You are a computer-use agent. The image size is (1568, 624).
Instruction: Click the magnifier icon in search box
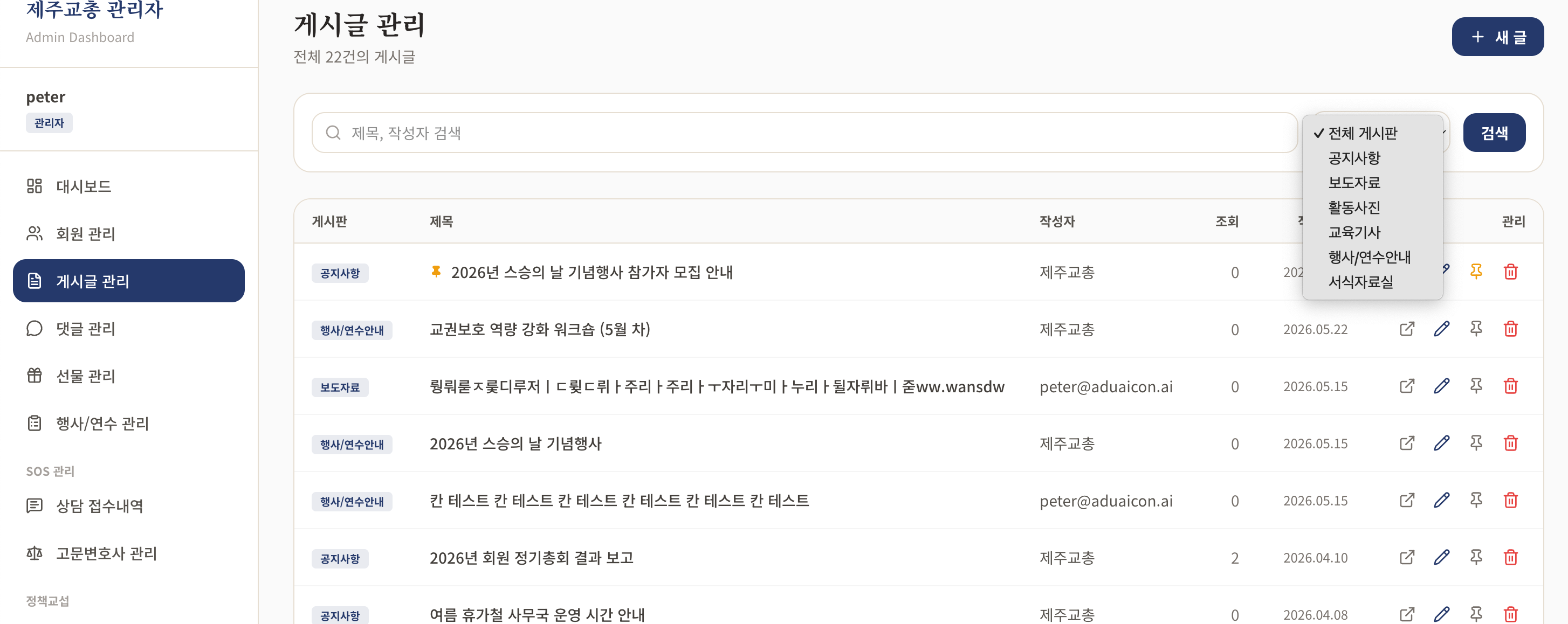click(x=333, y=133)
